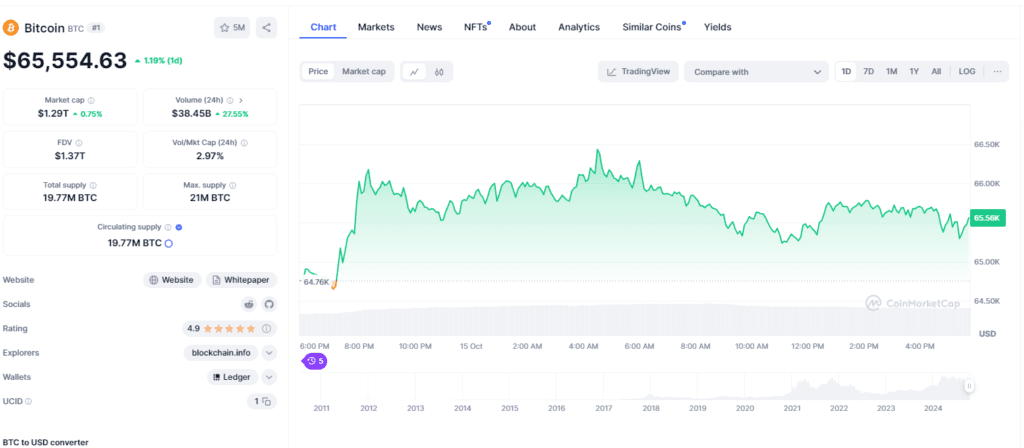Open the About tab
Screen dimensions: 1024x448
tap(522, 27)
